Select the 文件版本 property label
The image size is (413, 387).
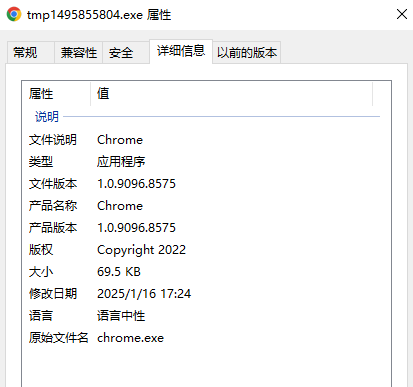[53, 184]
